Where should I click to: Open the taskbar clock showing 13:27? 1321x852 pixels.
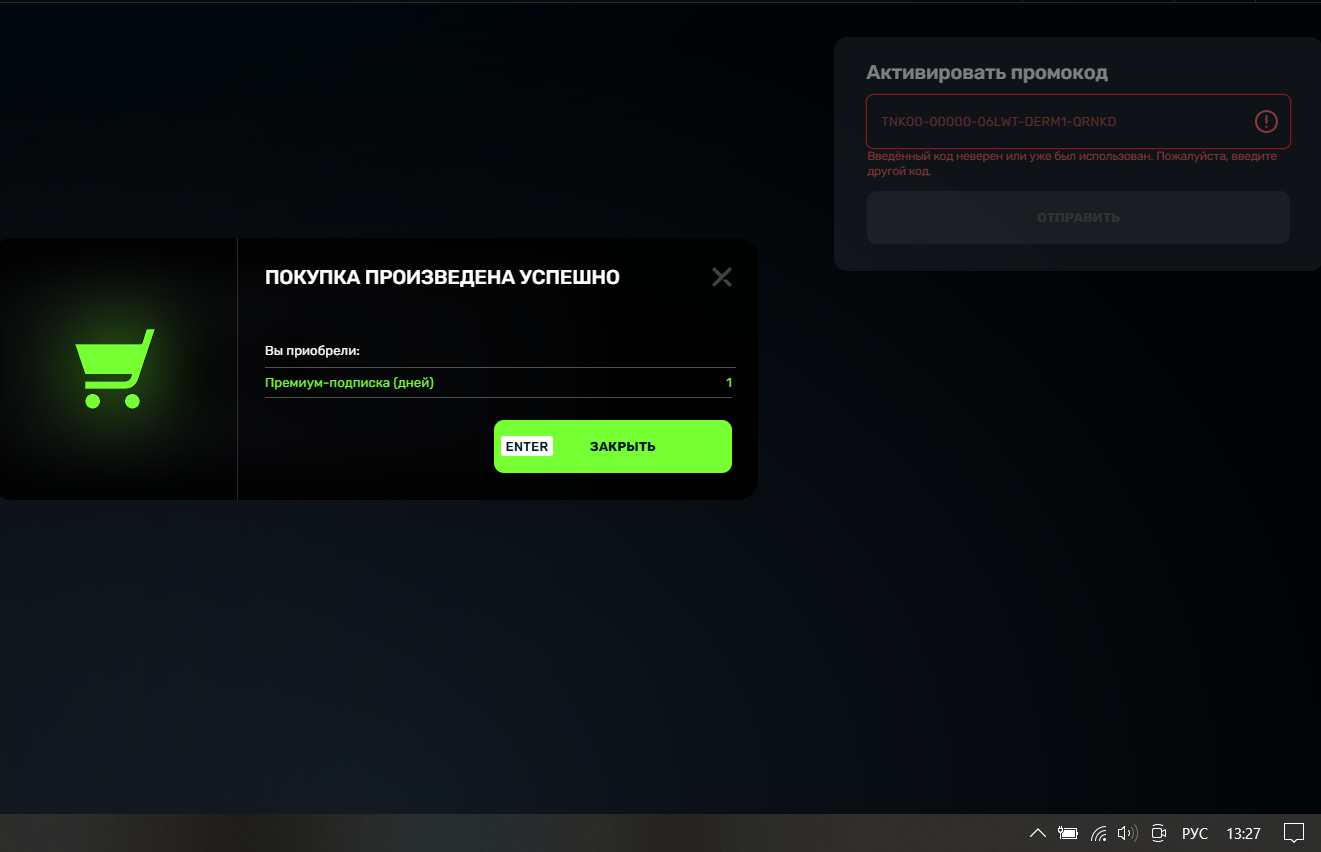(x=1243, y=833)
